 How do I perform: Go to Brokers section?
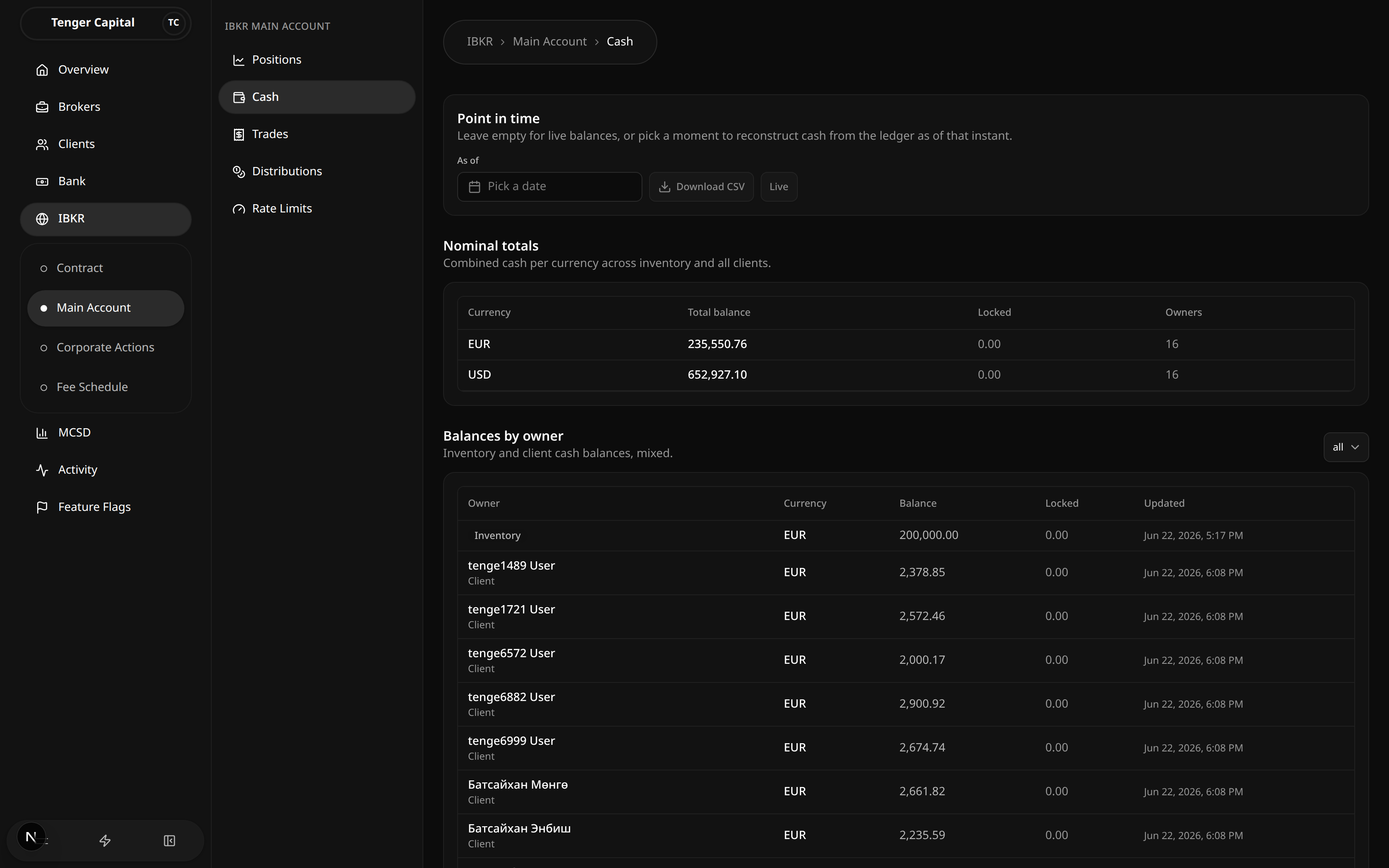[x=105, y=107]
